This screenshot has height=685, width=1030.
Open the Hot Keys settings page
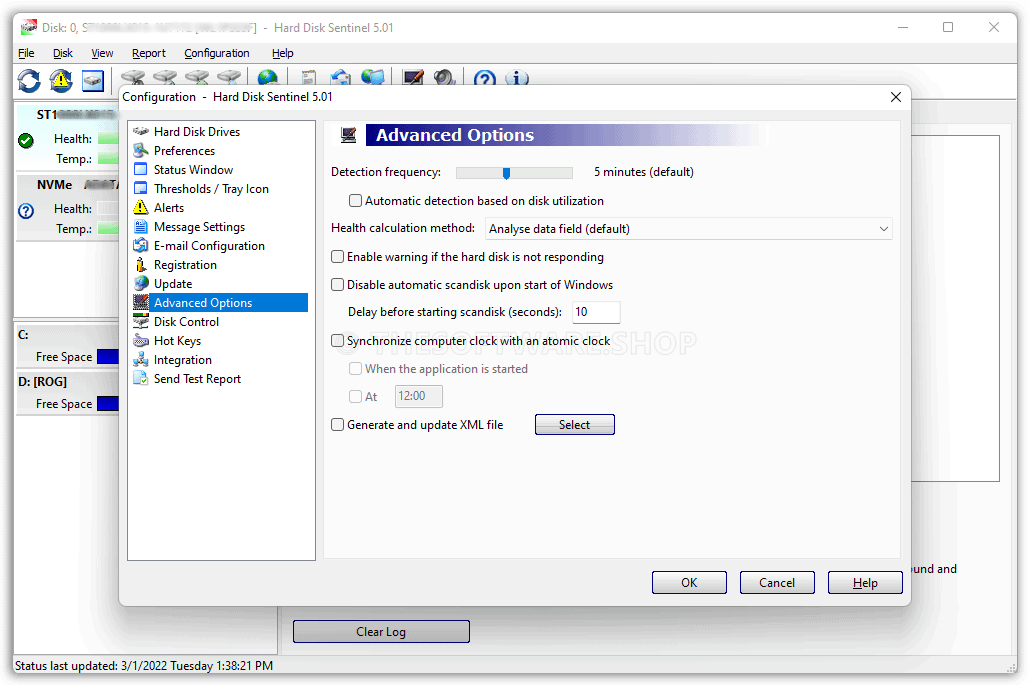[x=177, y=341]
